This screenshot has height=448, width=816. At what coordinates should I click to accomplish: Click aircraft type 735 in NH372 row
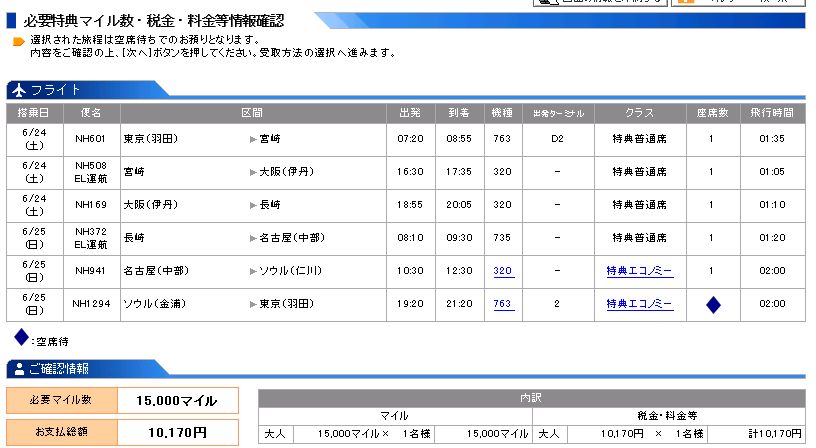(x=502, y=238)
